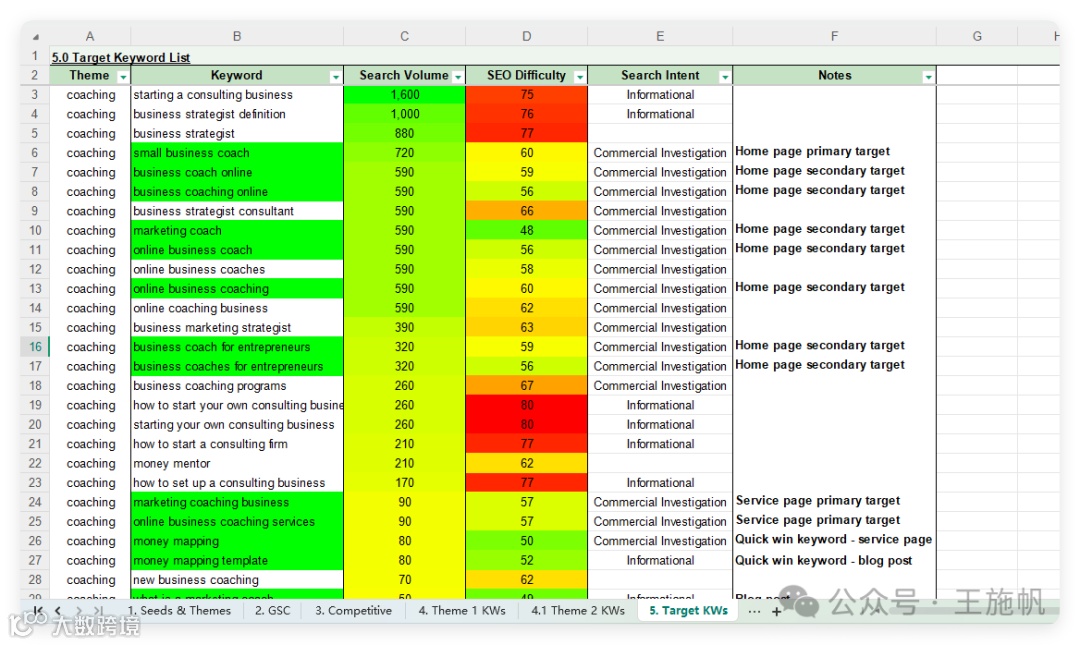Click the 'online business coaches' cell
1080x645 pixels.
coord(237,269)
